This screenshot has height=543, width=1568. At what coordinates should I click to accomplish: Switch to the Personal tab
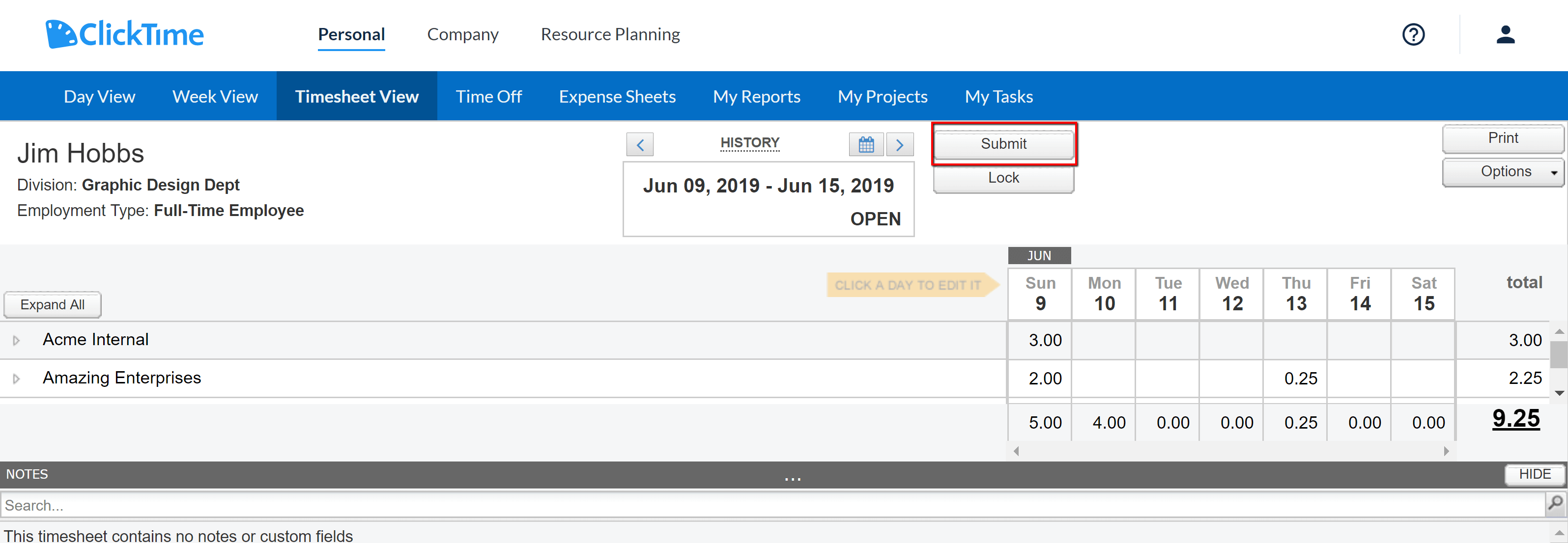351,34
